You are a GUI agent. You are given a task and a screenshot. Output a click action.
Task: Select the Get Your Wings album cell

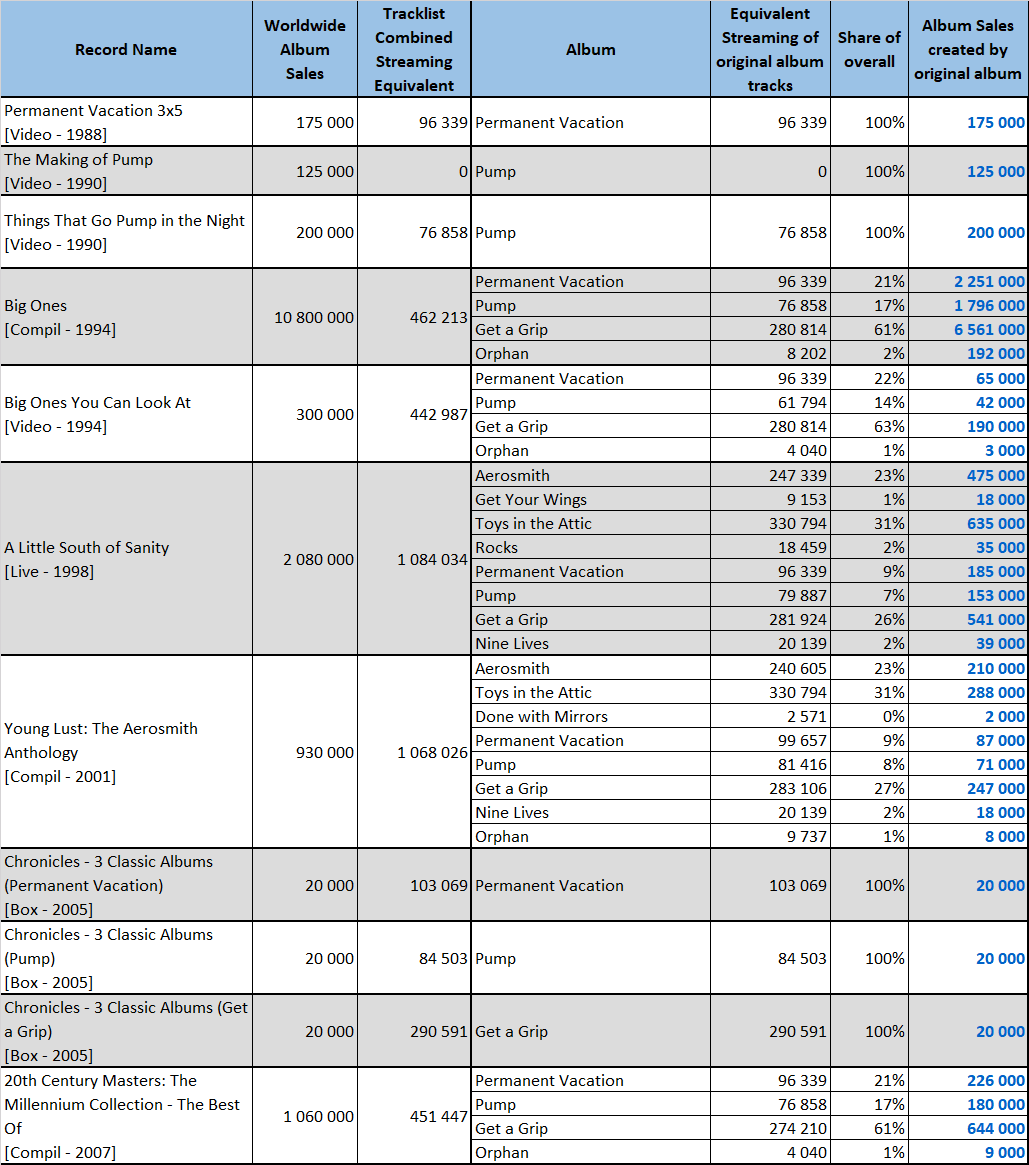coord(591,499)
